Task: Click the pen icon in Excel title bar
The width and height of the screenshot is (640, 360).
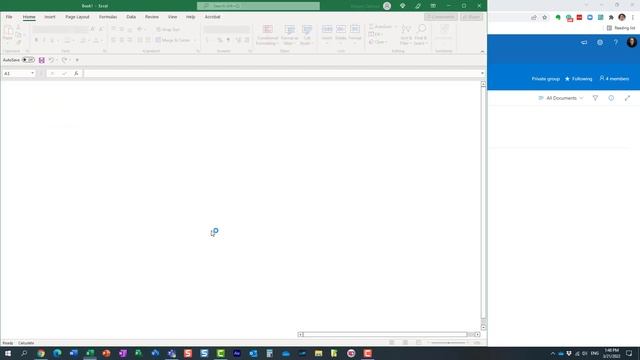Action: (x=418, y=6)
